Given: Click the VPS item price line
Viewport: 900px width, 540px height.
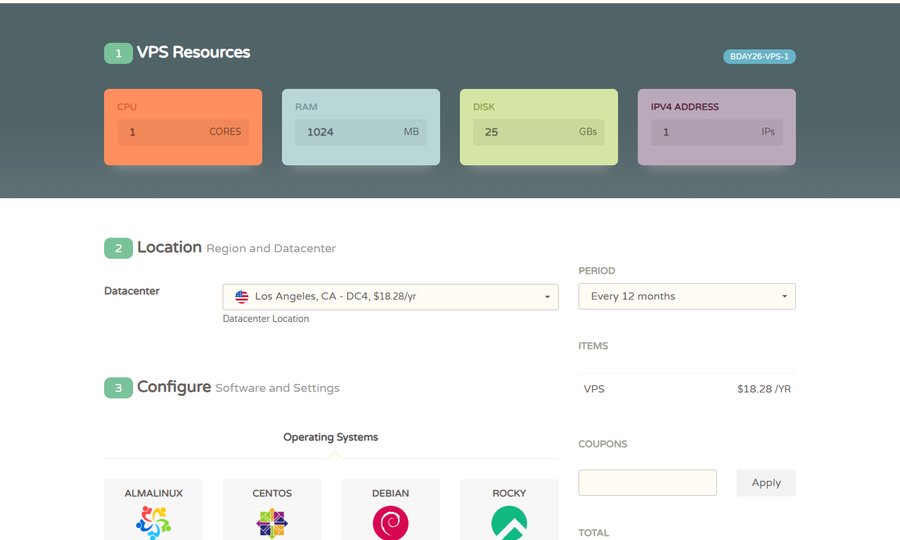Looking at the screenshot, I should 686,389.
